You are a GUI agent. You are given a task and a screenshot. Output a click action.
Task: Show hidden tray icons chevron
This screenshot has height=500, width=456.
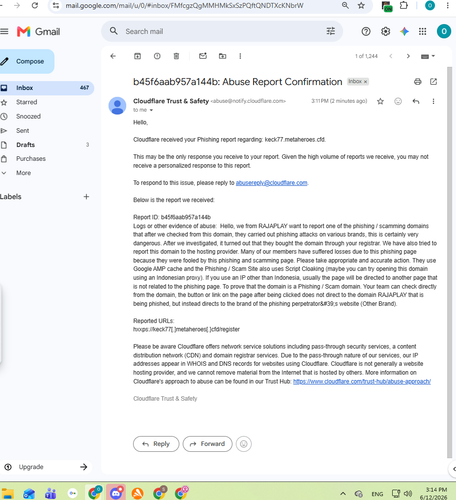coord(343,494)
